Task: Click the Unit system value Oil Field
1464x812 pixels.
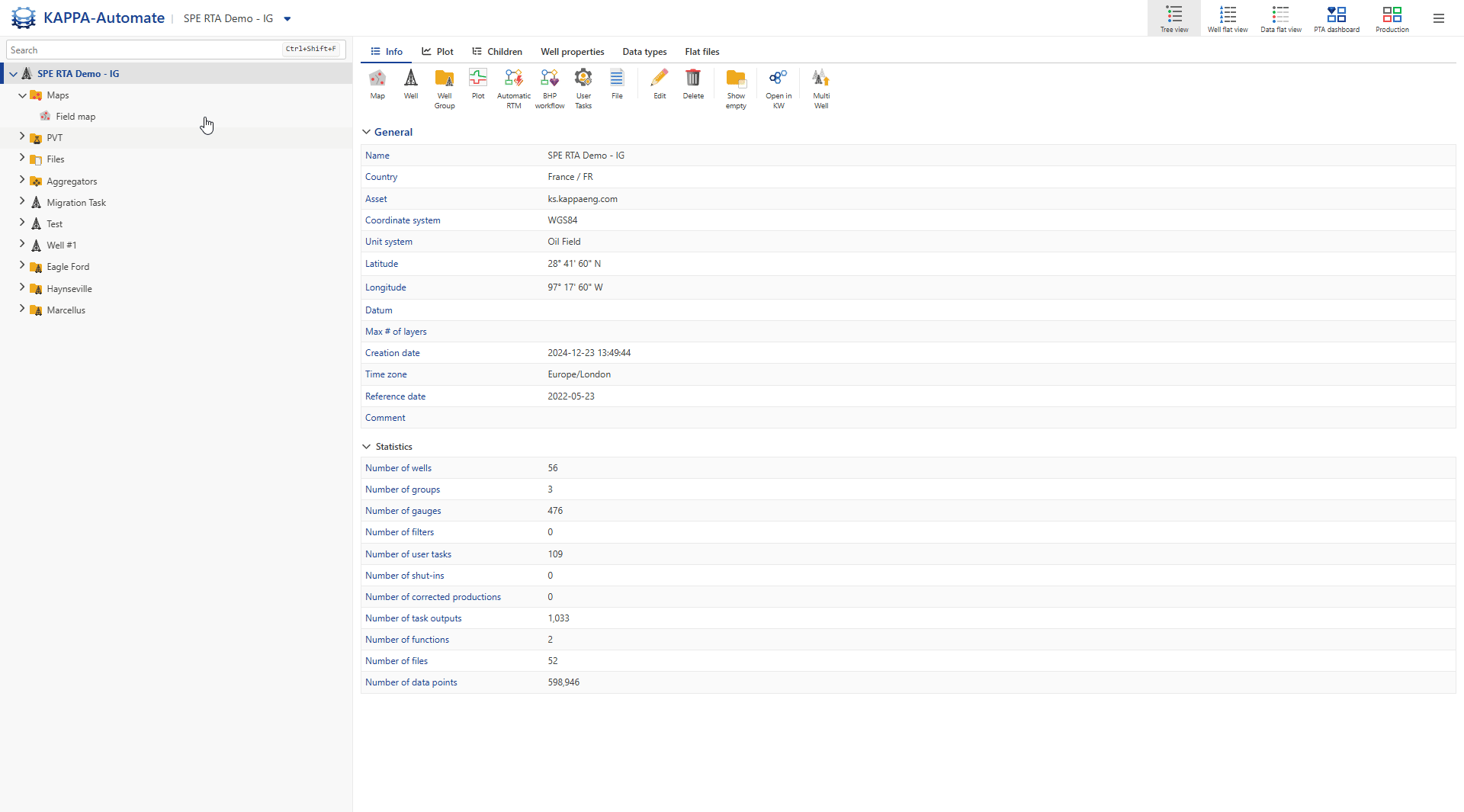Action: click(564, 242)
